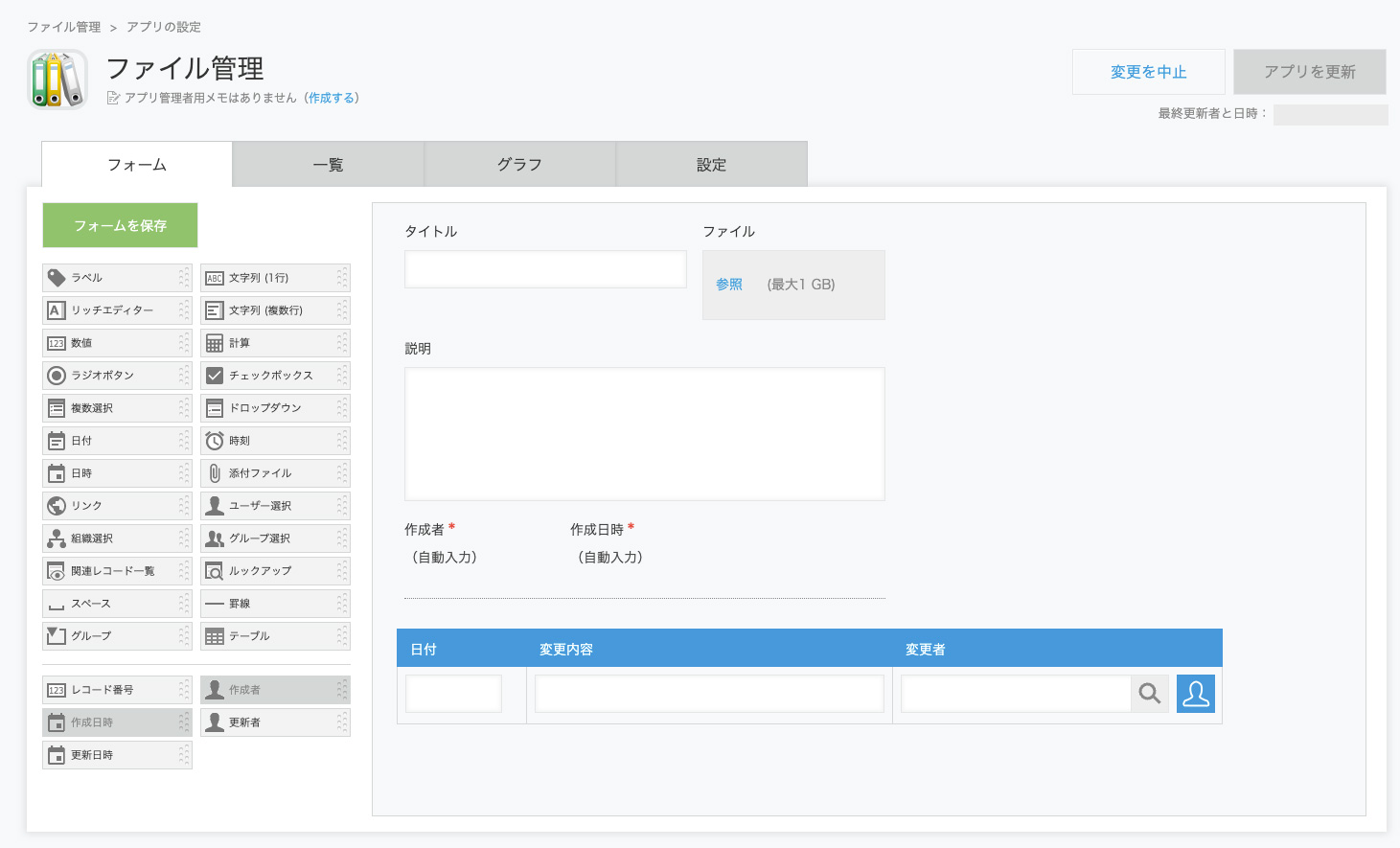
Task: Click the 参照 file browse link
Action: click(729, 285)
